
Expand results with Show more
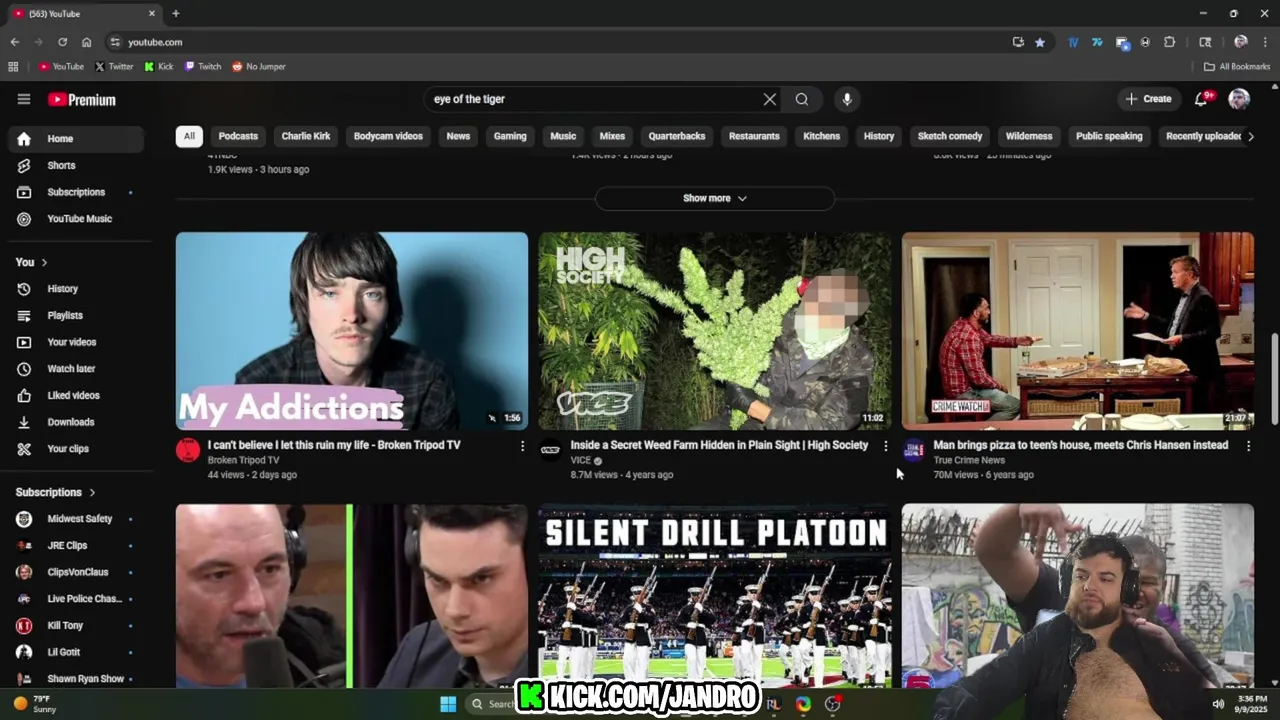(715, 198)
